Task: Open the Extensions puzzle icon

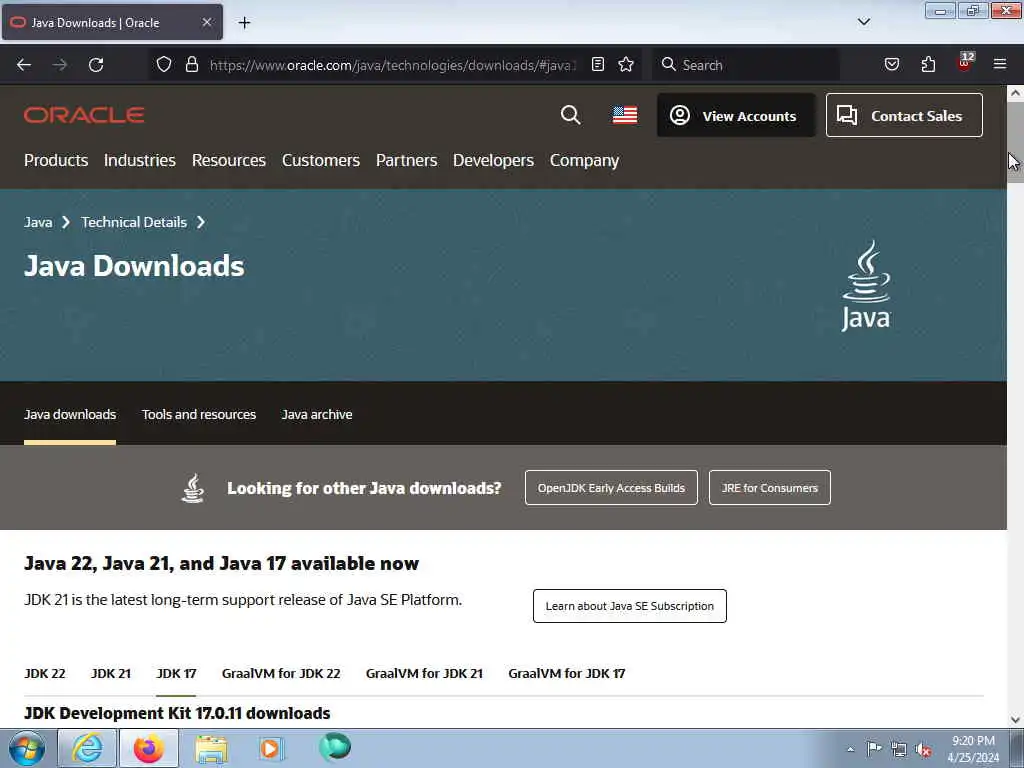Action: tap(928, 64)
